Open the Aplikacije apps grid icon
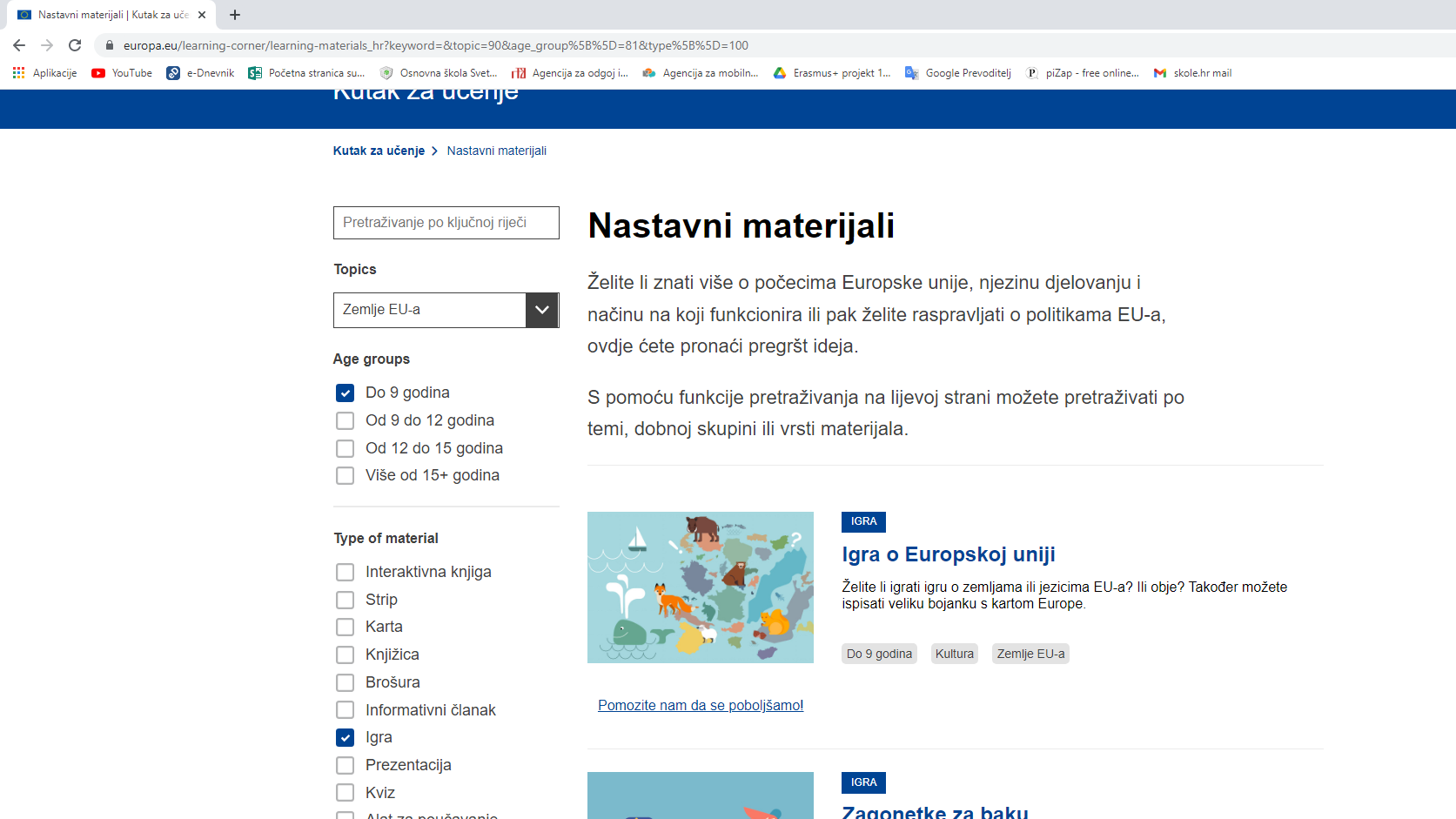1456x819 pixels. 18,73
